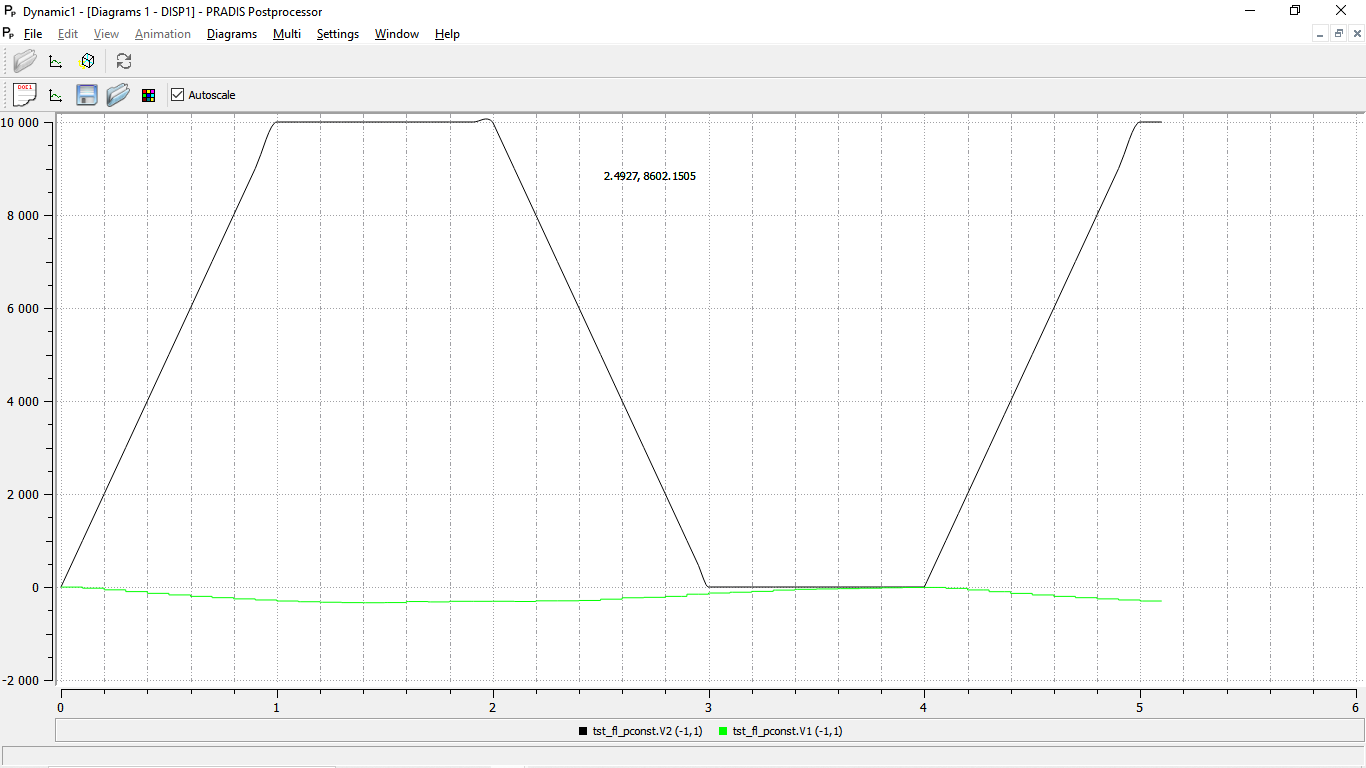Image resolution: width=1366 pixels, height=768 pixels.
Task: Expand the Multi menu
Action: click(286, 34)
